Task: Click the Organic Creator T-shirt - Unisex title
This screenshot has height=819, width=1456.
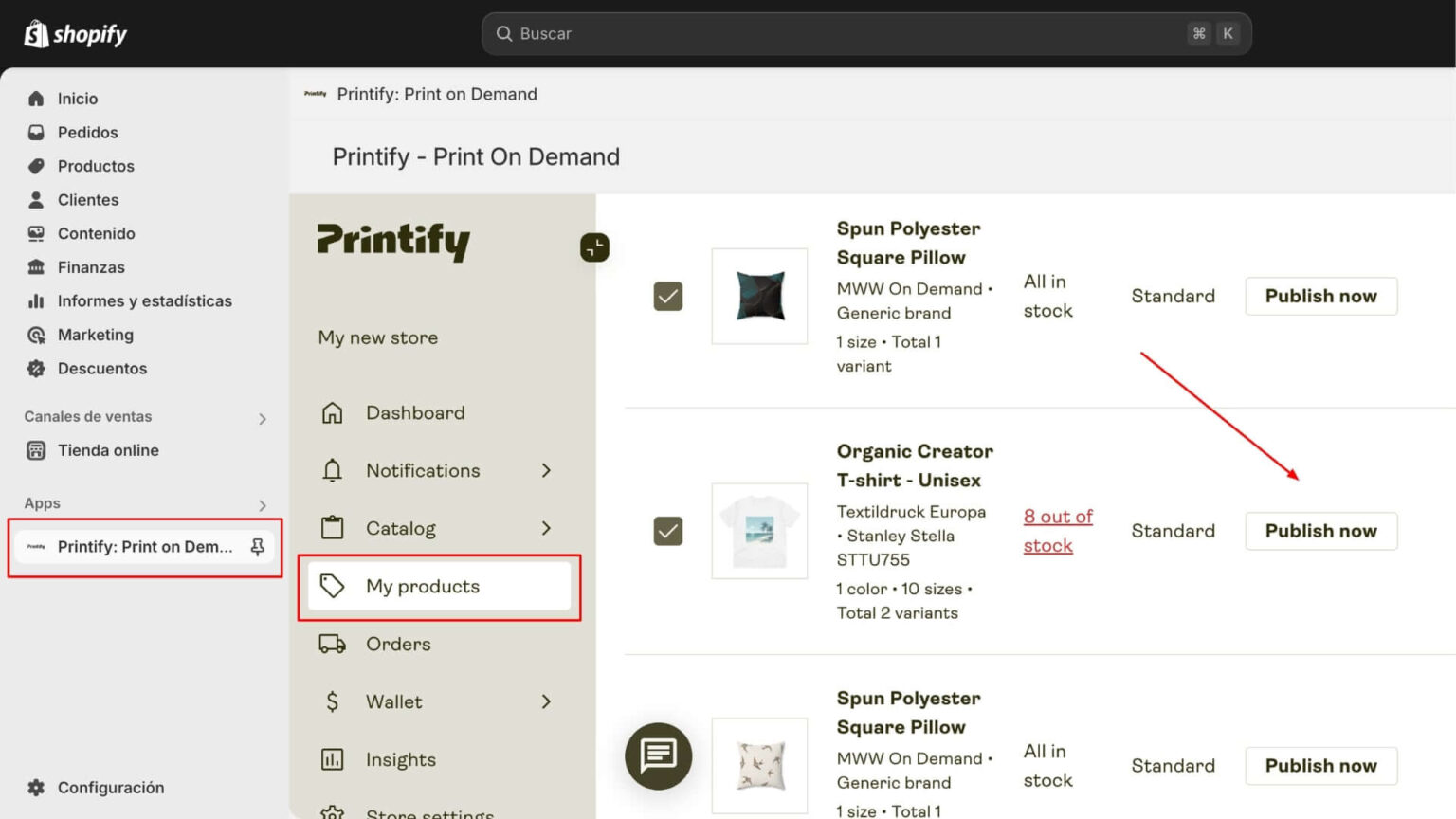Action: (x=915, y=466)
